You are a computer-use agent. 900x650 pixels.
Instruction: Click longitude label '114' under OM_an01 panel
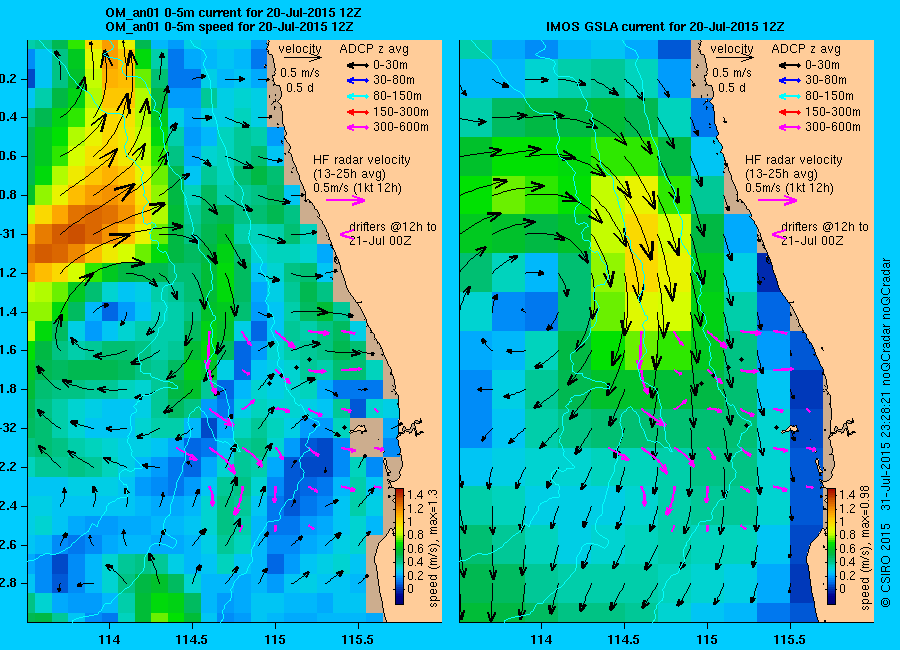pos(109,639)
